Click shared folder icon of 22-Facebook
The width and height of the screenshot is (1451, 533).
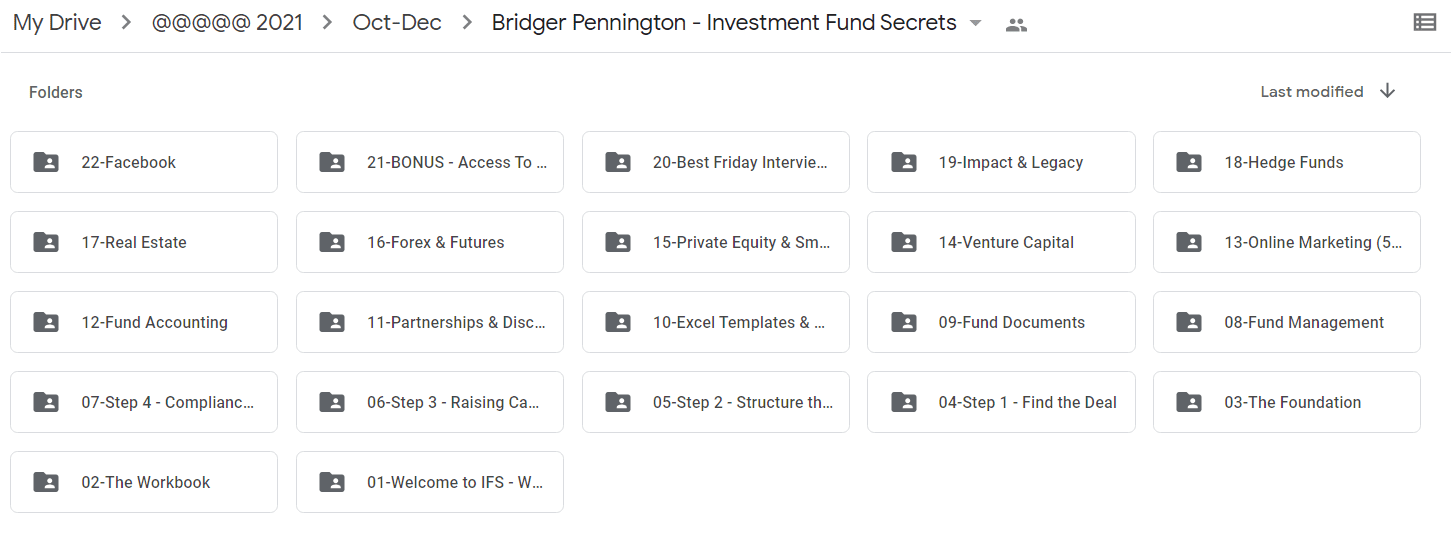coord(46,162)
